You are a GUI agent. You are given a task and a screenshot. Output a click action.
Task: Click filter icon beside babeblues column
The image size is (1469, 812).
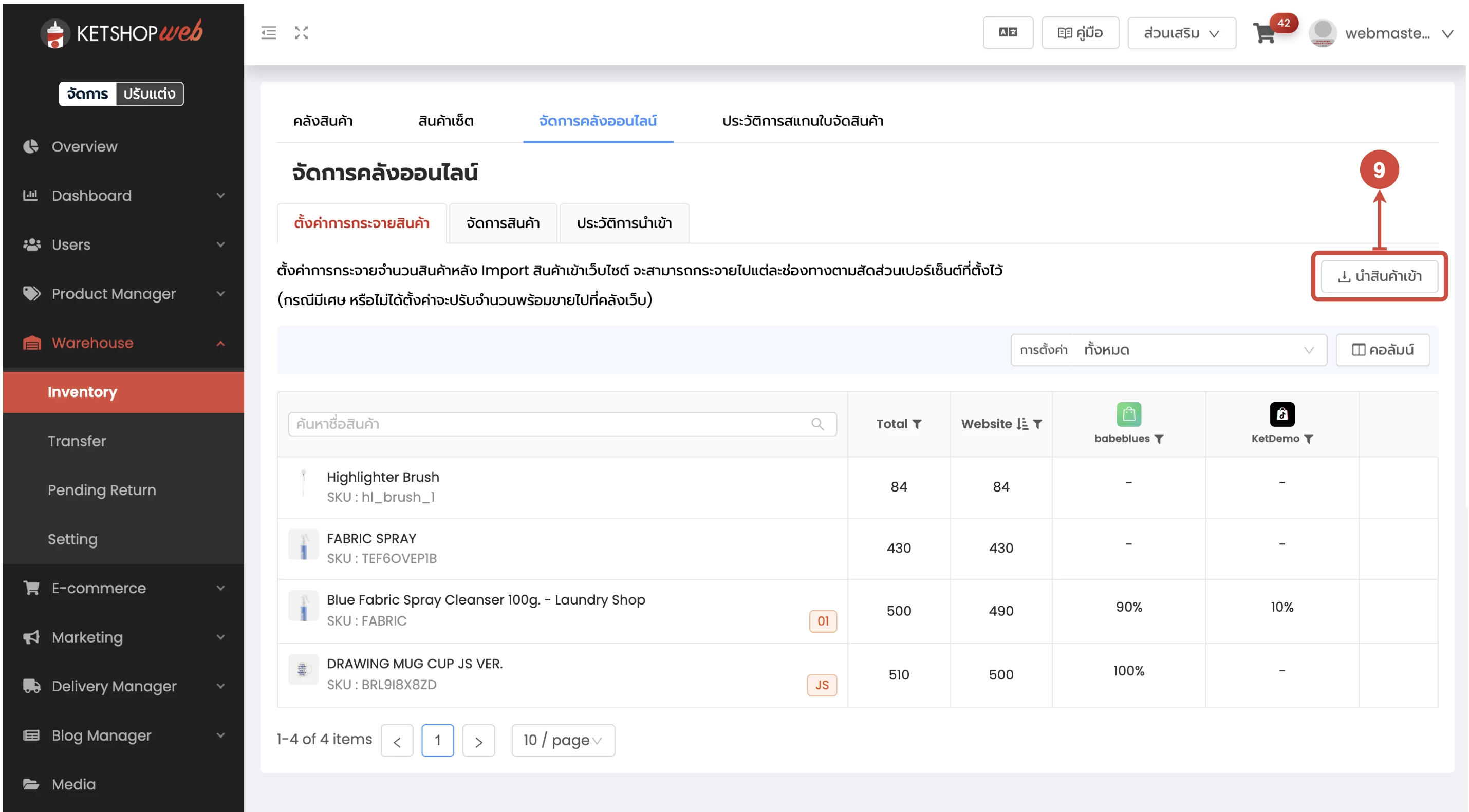tap(1159, 439)
